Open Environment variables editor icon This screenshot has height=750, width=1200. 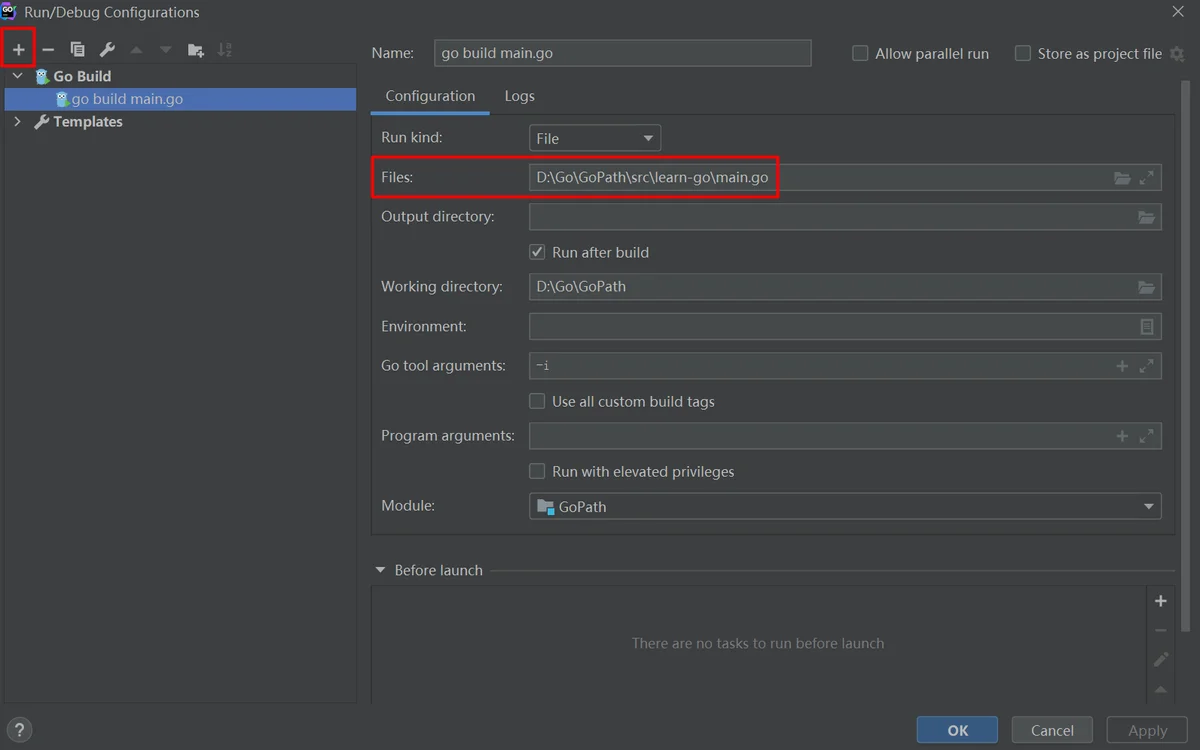1146,326
